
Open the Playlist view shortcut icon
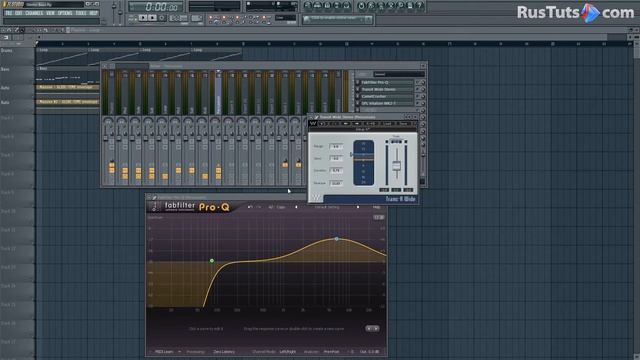click(308, 5)
